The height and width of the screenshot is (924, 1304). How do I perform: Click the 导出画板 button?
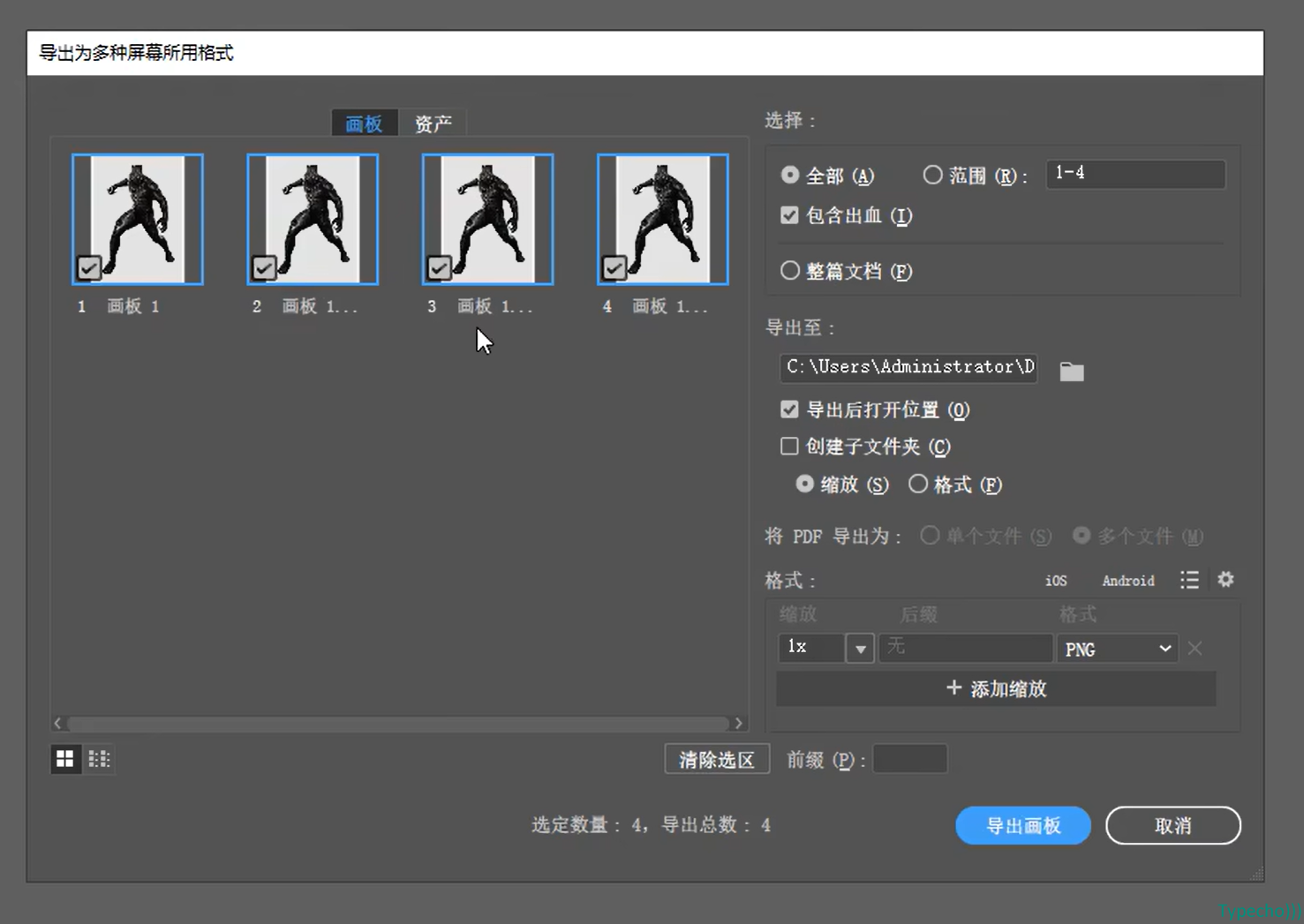pos(1023,825)
